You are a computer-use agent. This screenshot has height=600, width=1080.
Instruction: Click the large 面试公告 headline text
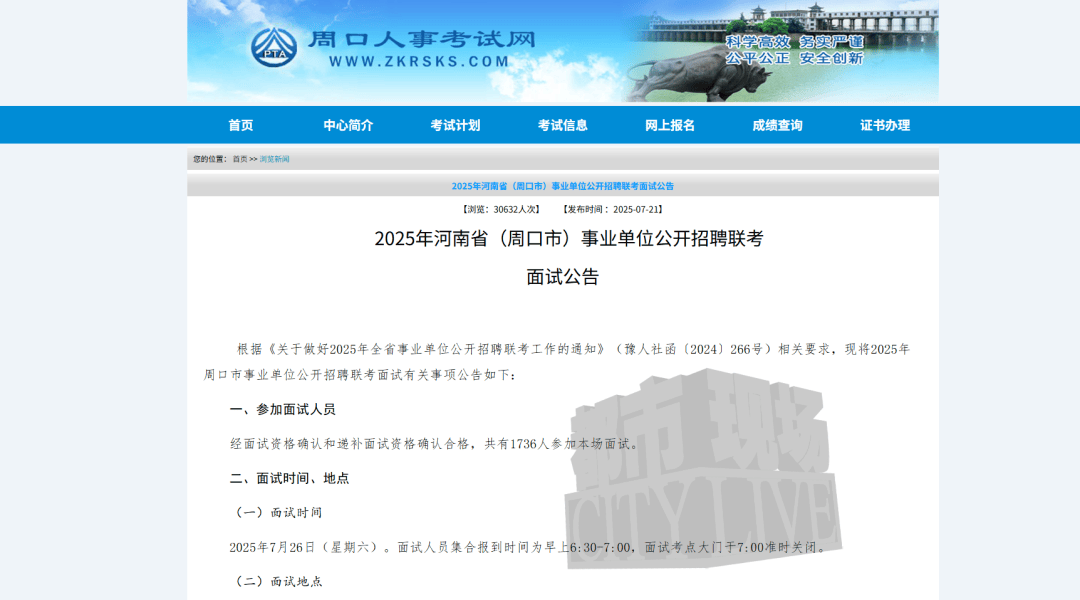[563, 277]
